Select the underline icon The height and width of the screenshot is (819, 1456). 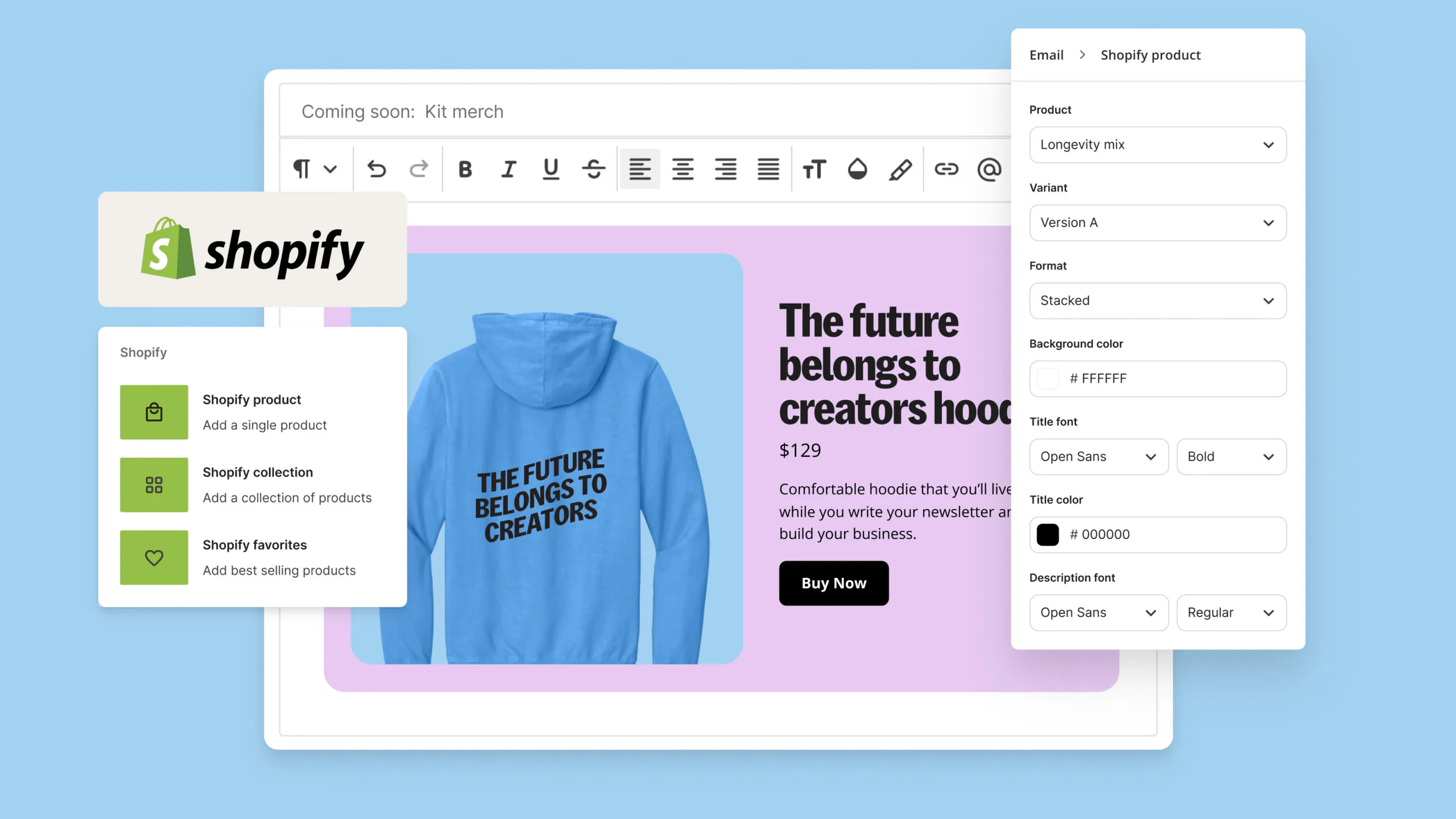[550, 168]
